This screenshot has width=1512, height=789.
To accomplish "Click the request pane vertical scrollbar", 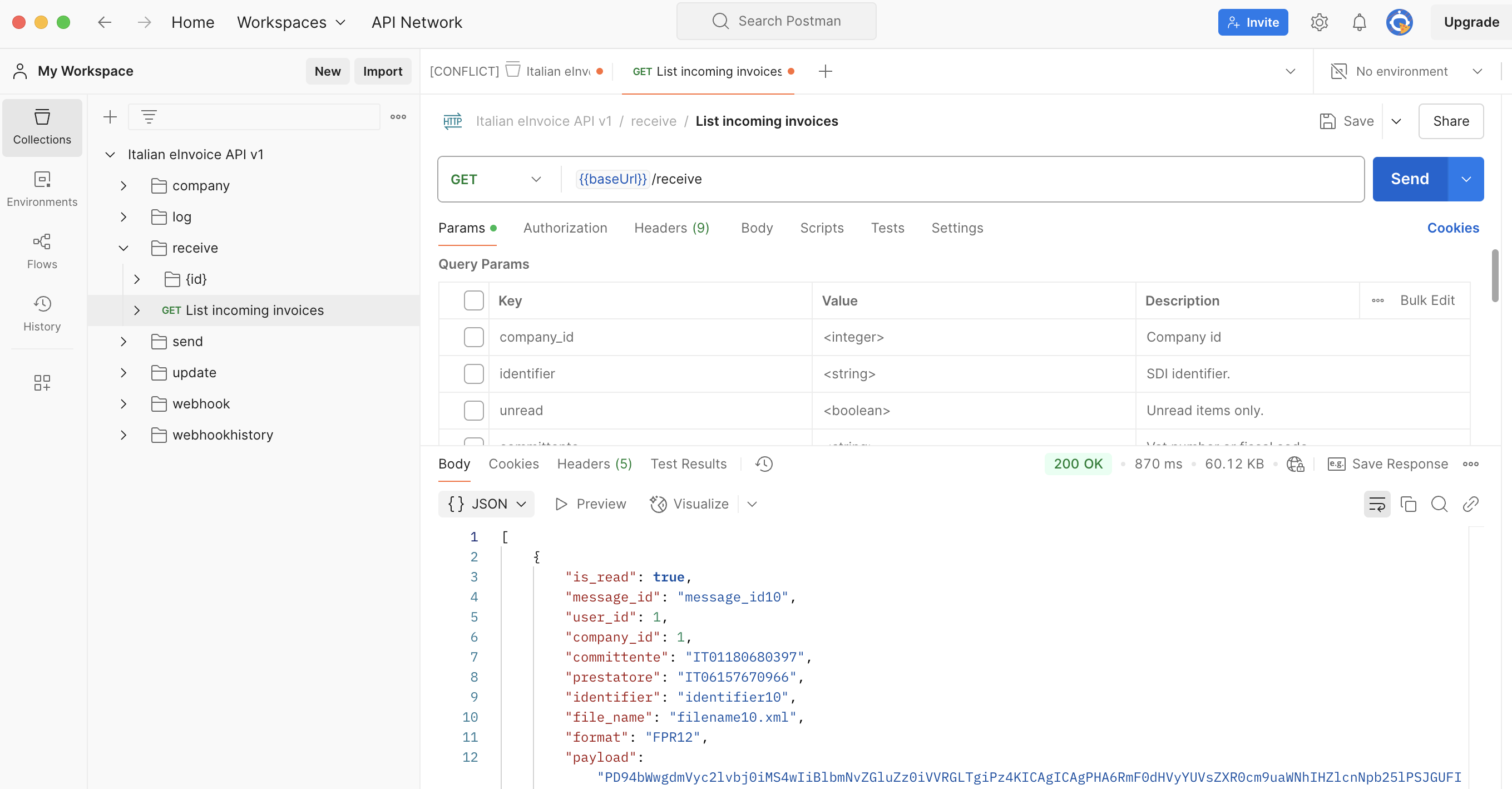I will click(x=1494, y=275).
